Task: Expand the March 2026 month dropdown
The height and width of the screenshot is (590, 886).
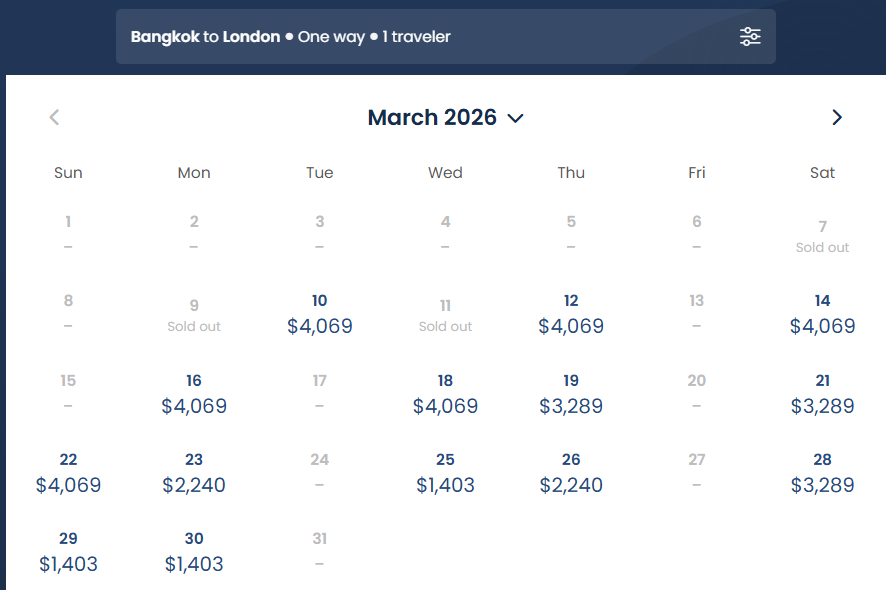Action: click(x=445, y=118)
